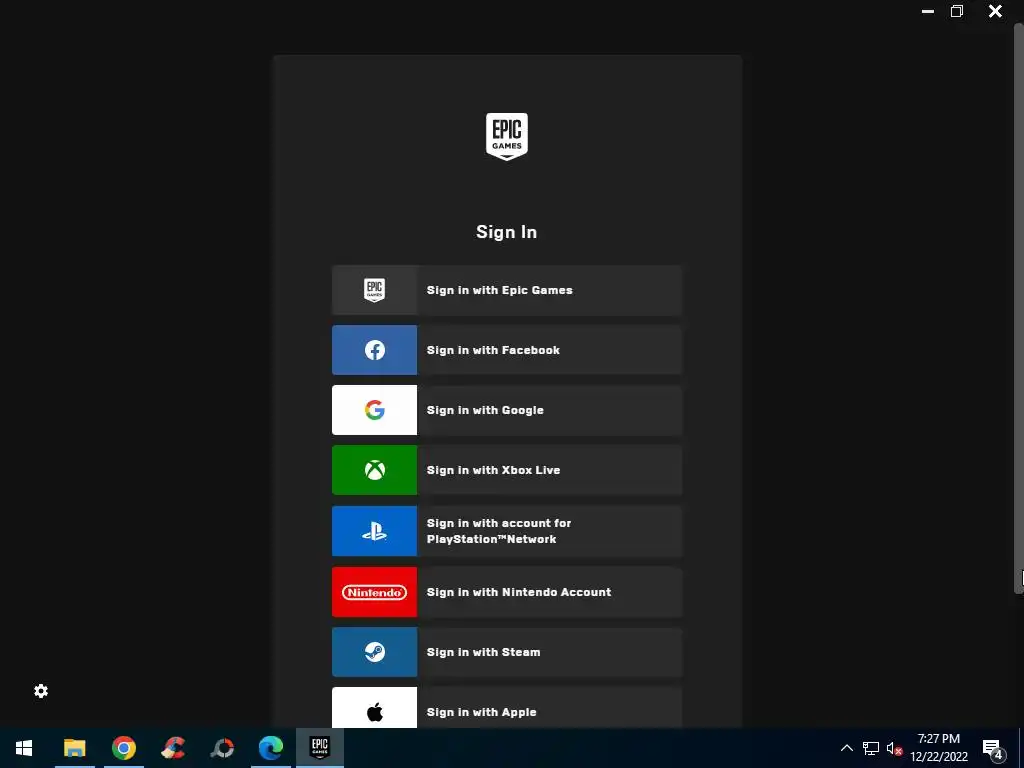The height and width of the screenshot is (768, 1024).
Task: Choose Sign in with Nintendo Account
Action: point(507,592)
